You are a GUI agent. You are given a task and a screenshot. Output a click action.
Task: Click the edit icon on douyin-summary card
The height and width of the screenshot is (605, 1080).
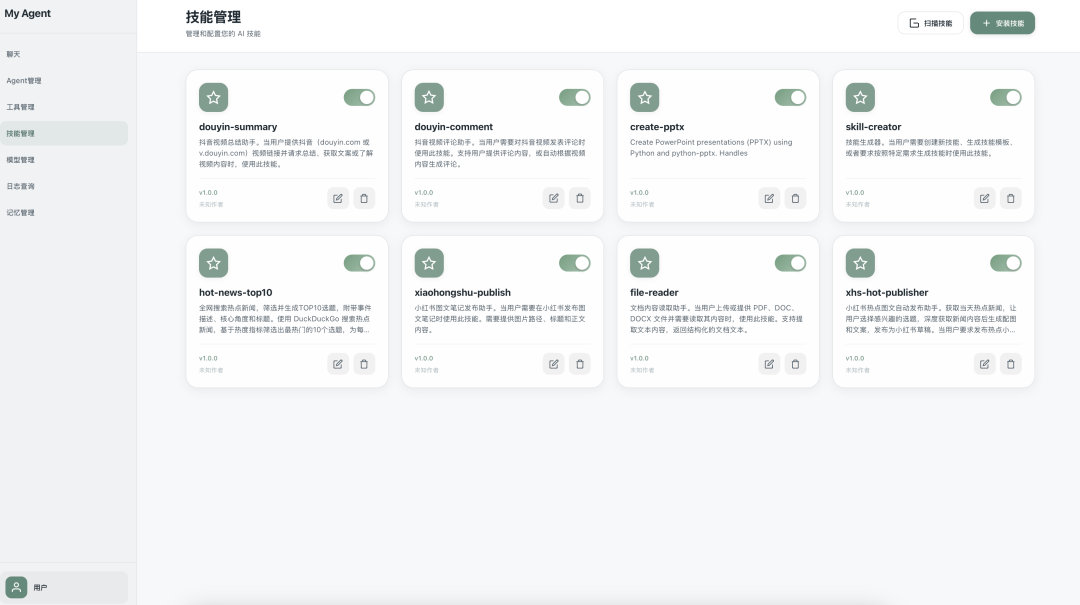[338, 198]
